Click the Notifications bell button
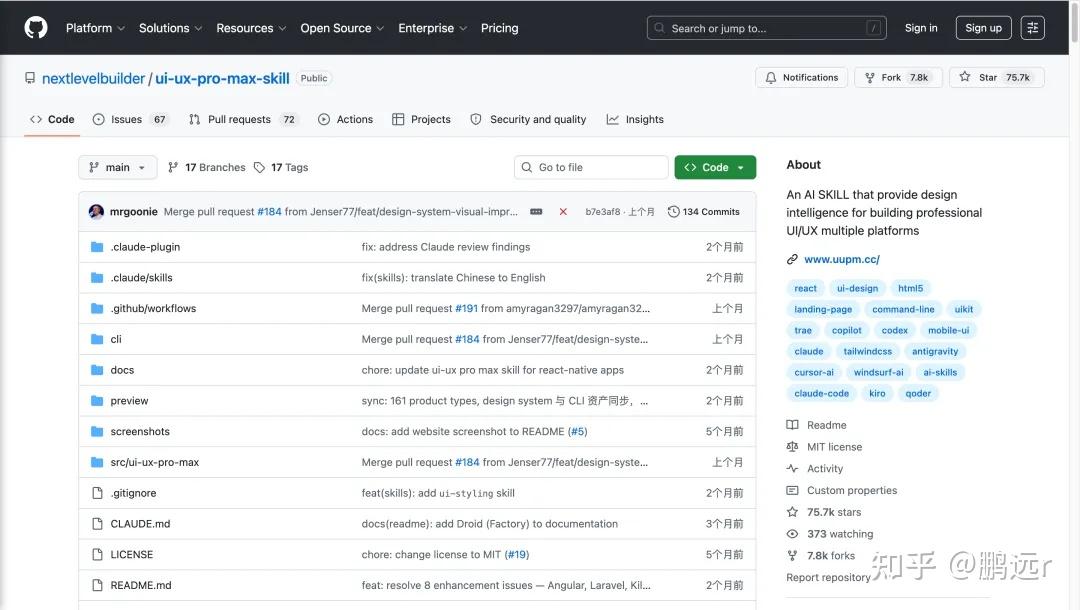The width and height of the screenshot is (1080, 610). click(x=801, y=77)
